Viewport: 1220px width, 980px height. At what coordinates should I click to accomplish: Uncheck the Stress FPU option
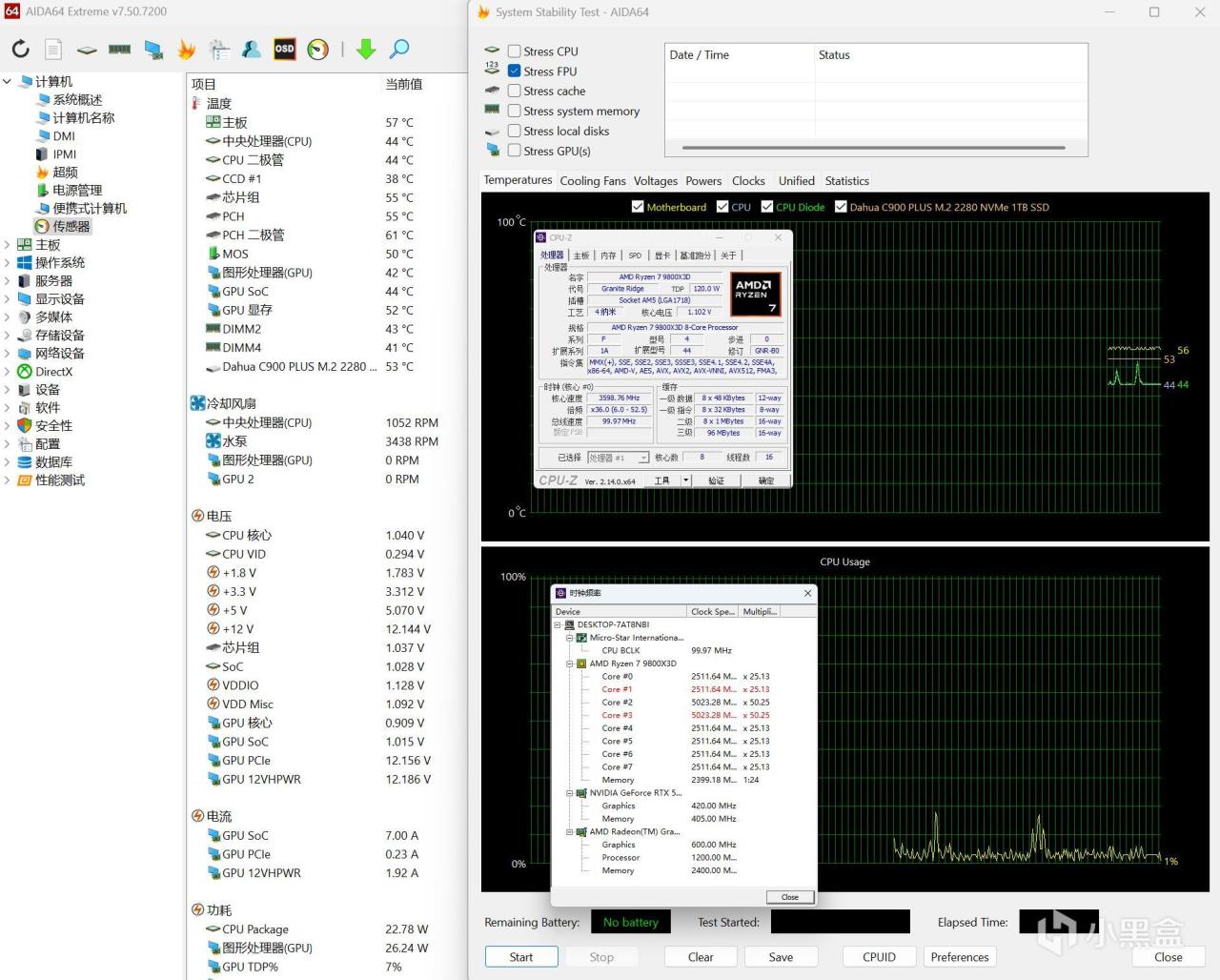click(x=515, y=71)
